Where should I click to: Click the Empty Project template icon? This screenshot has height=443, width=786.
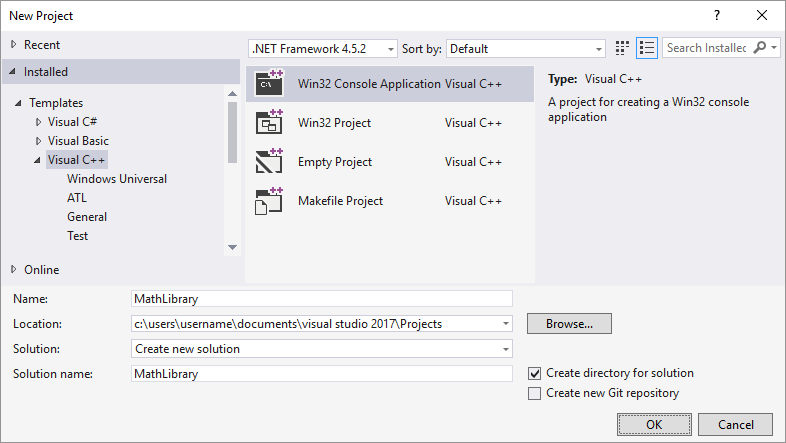[x=270, y=161]
